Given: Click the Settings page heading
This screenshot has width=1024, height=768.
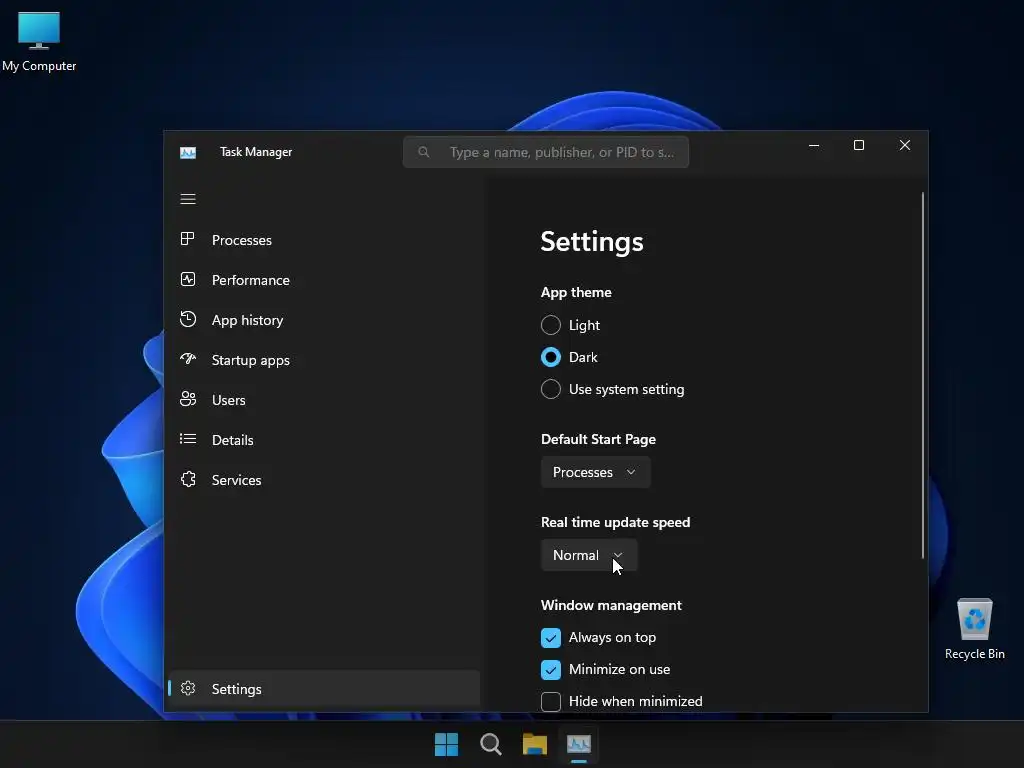Looking at the screenshot, I should click(592, 242).
